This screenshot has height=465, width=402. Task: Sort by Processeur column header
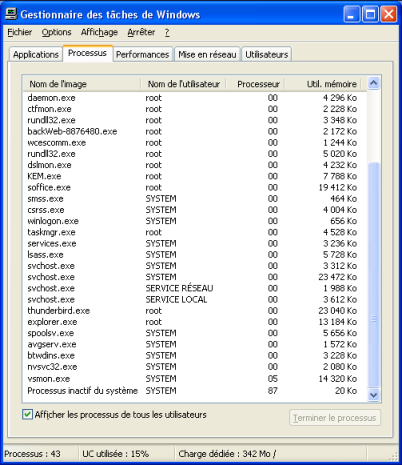click(x=255, y=84)
